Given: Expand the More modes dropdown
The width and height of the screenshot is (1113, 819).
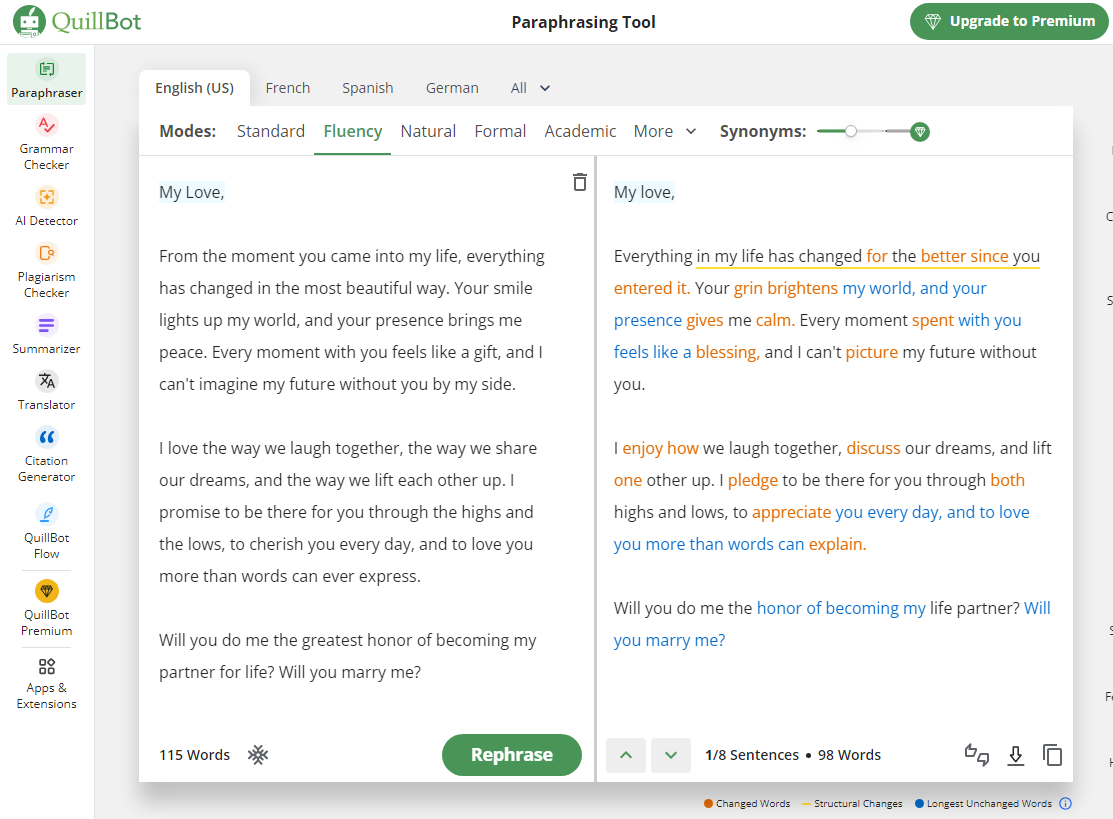Looking at the screenshot, I should 665,131.
